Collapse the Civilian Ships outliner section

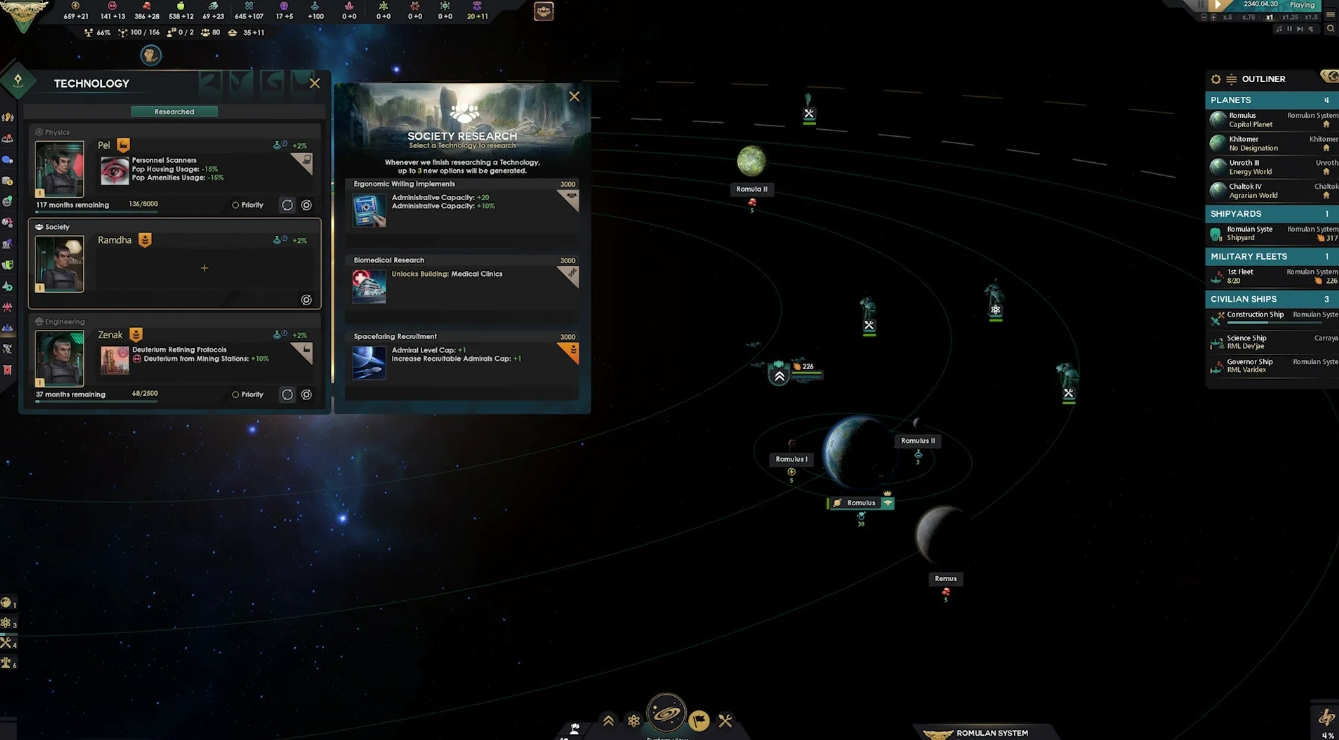tap(1270, 299)
